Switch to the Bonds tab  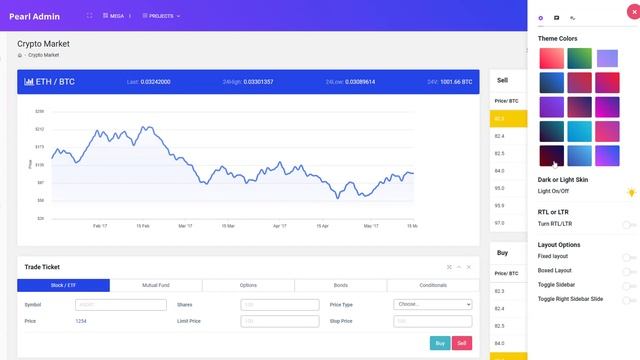click(x=340, y=285)
